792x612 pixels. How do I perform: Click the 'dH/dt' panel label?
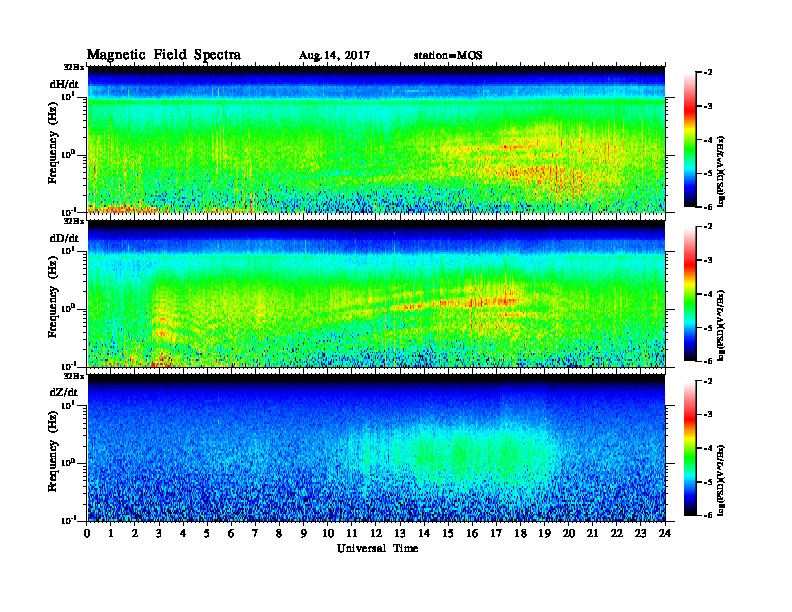(64, 84)
